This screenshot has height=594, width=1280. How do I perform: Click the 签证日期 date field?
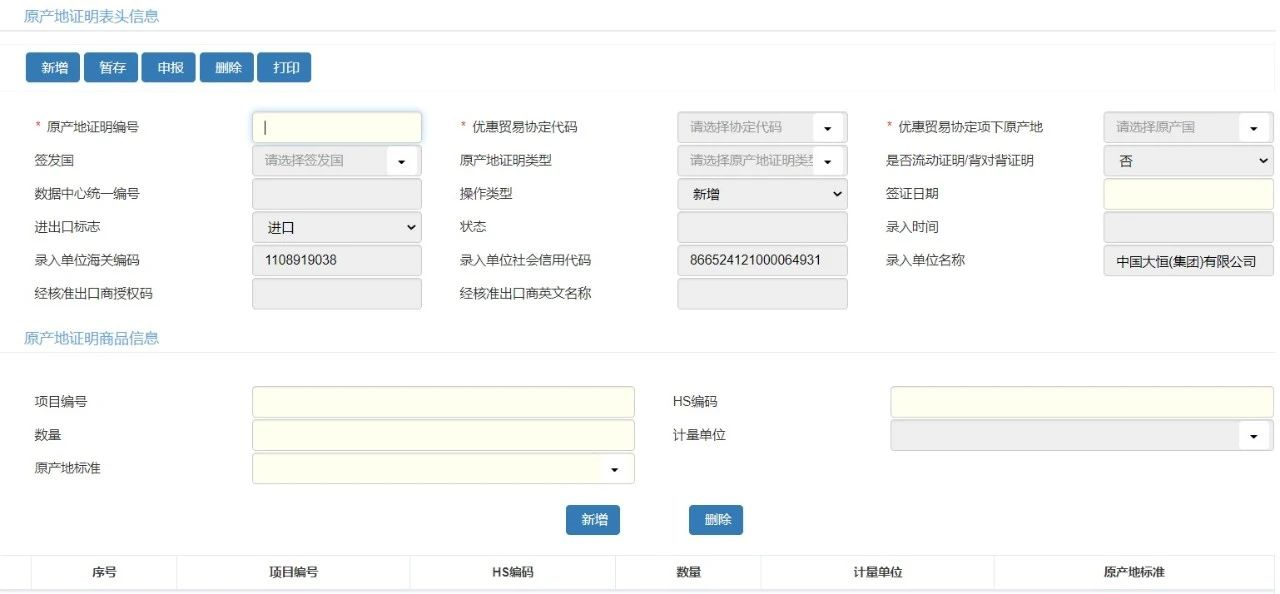1188,194
